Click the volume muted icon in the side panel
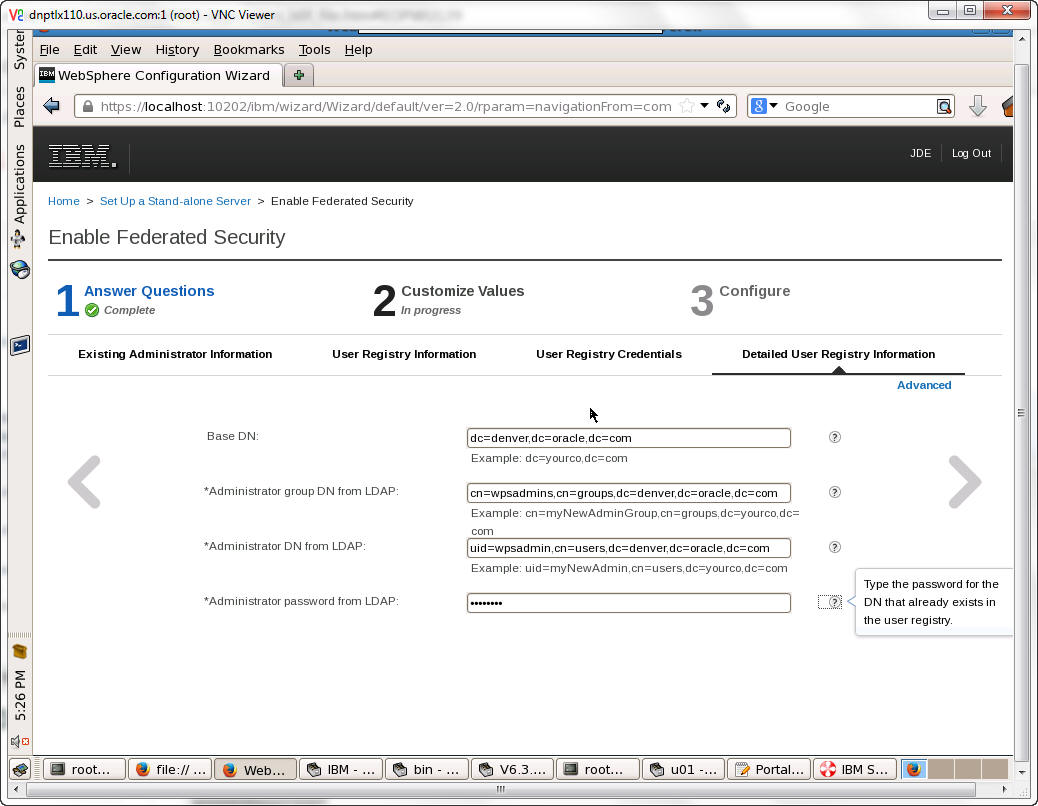Image resolution: width=1038 pixels, height=806 pixels. click(20, 741)
